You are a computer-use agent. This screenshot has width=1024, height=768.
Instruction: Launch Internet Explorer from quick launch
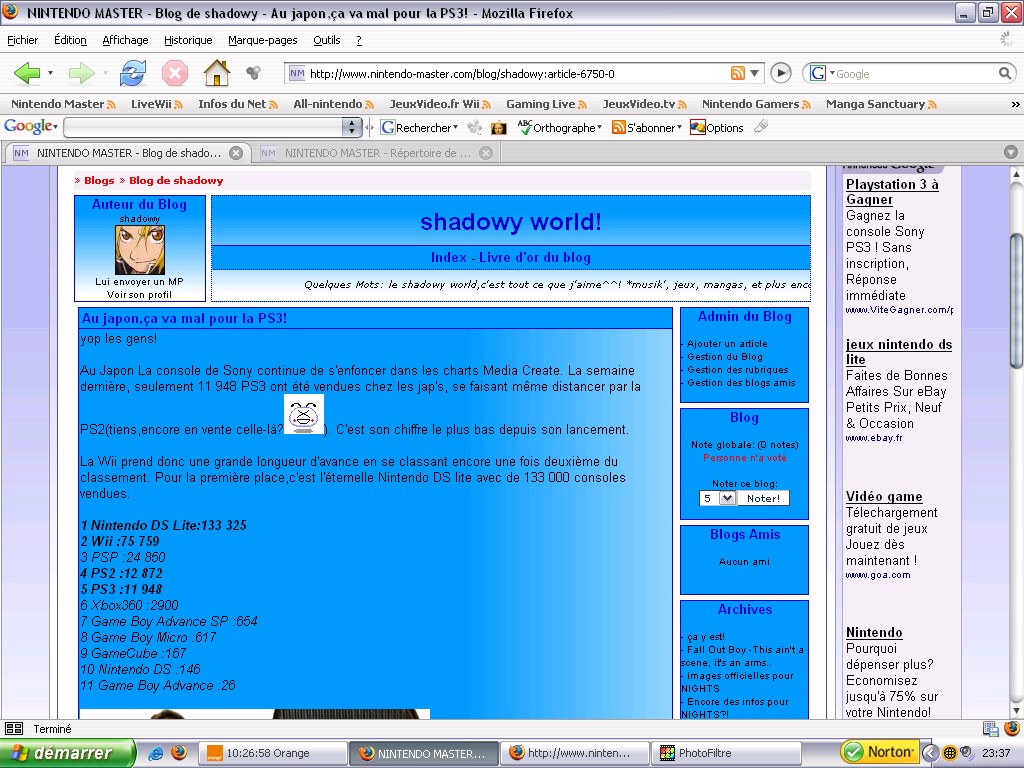point(155,753)
